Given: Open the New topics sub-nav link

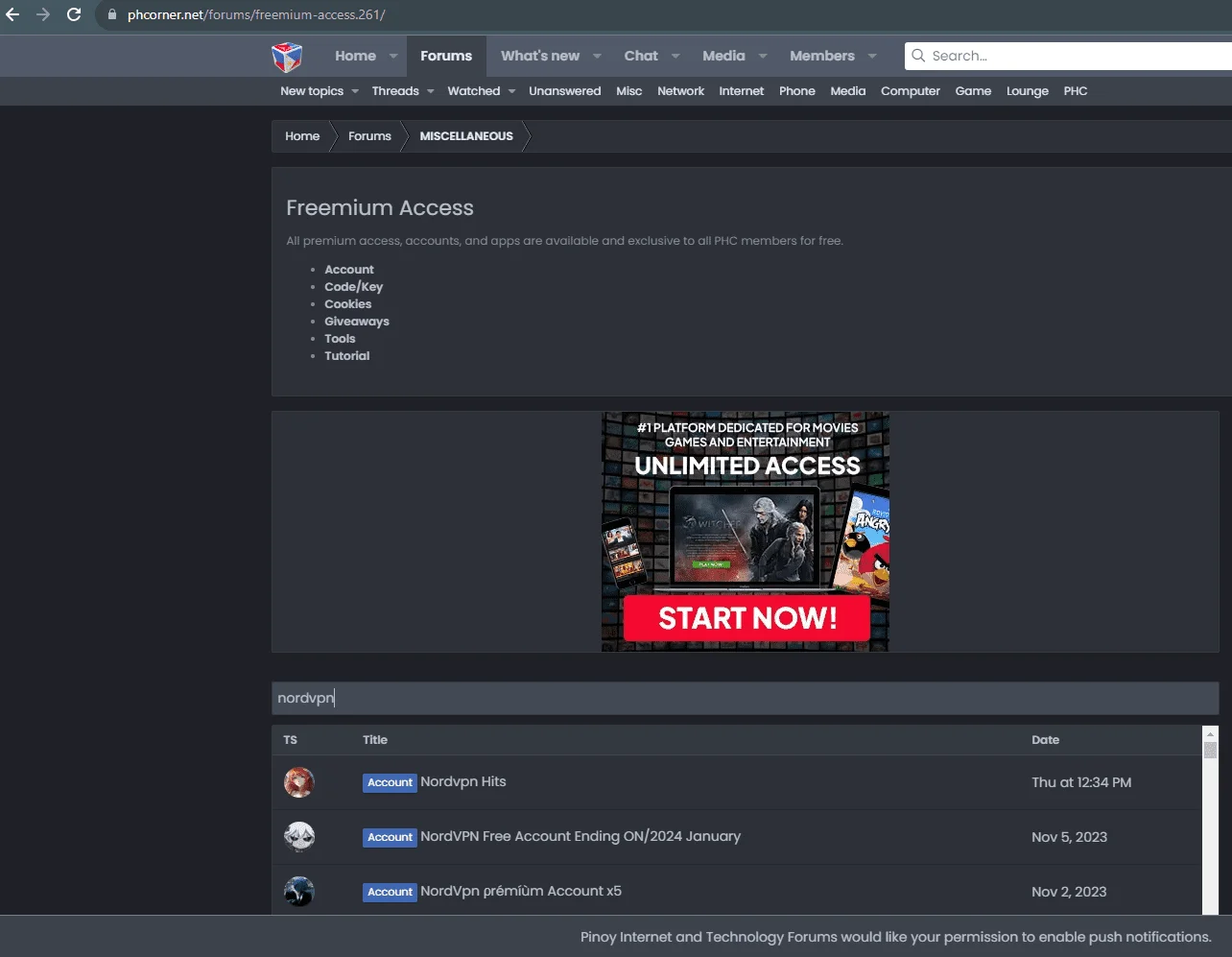Looking at the screenshot, I should click(x=312, y=91).
